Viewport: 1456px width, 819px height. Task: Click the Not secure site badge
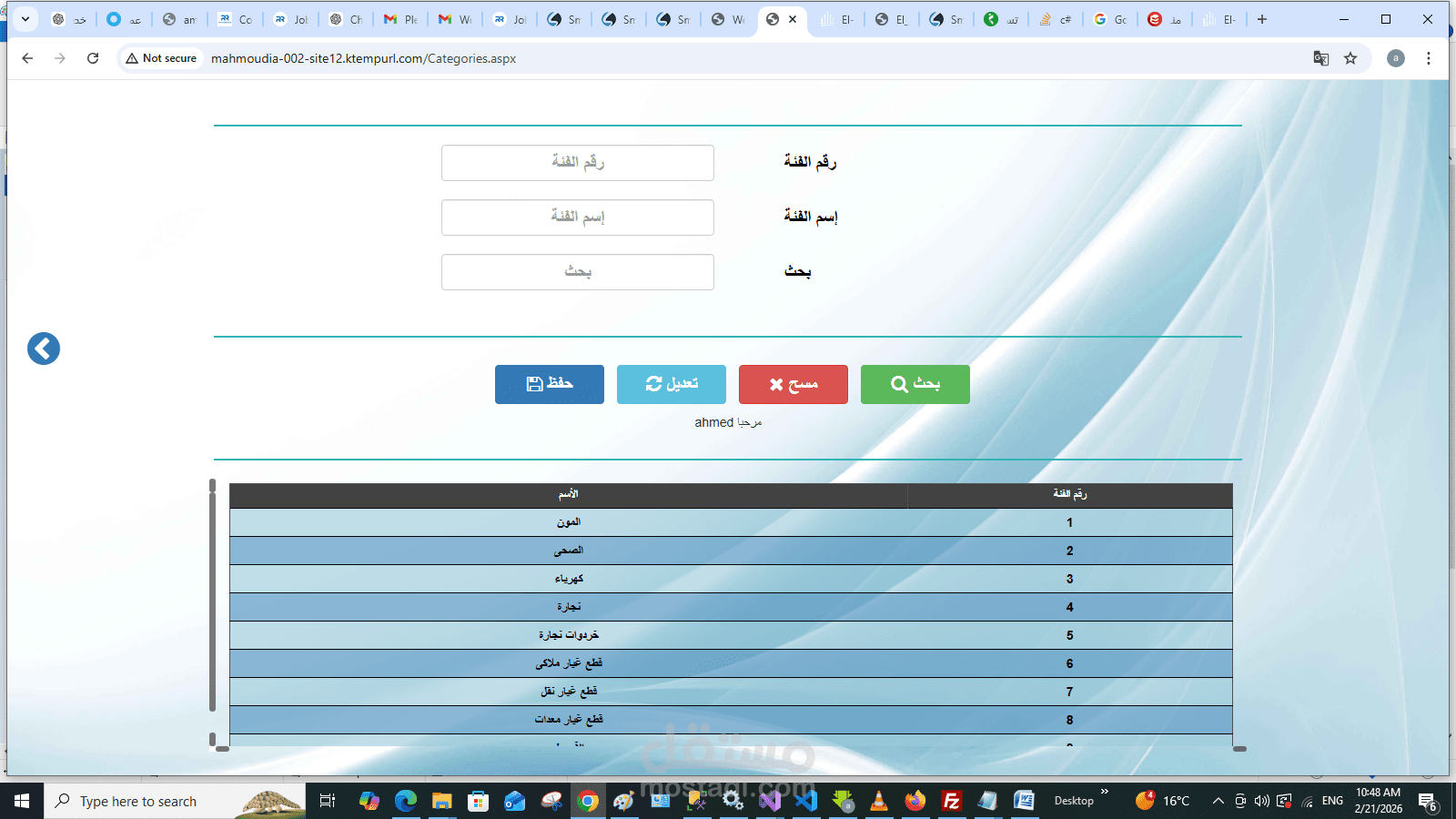pyautogui.click(x=161, y=58)
